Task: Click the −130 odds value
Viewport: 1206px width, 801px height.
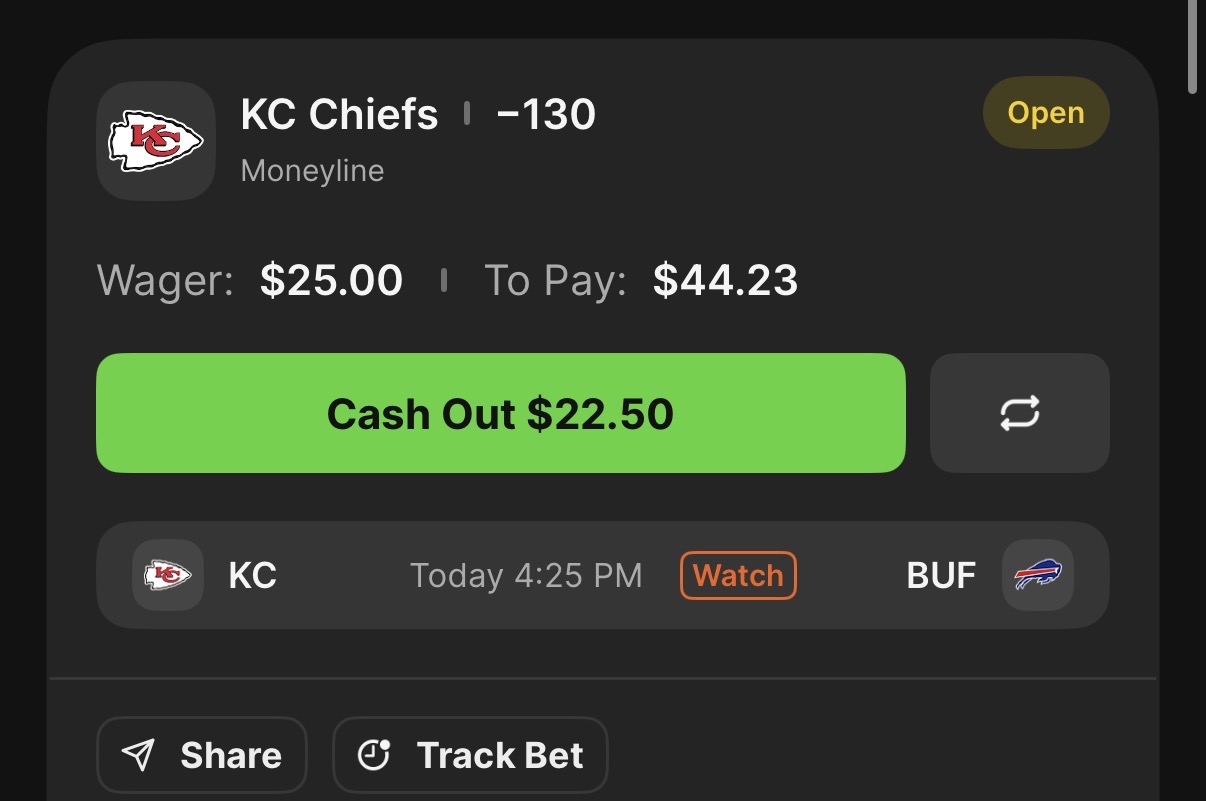Action: [546, 115]
